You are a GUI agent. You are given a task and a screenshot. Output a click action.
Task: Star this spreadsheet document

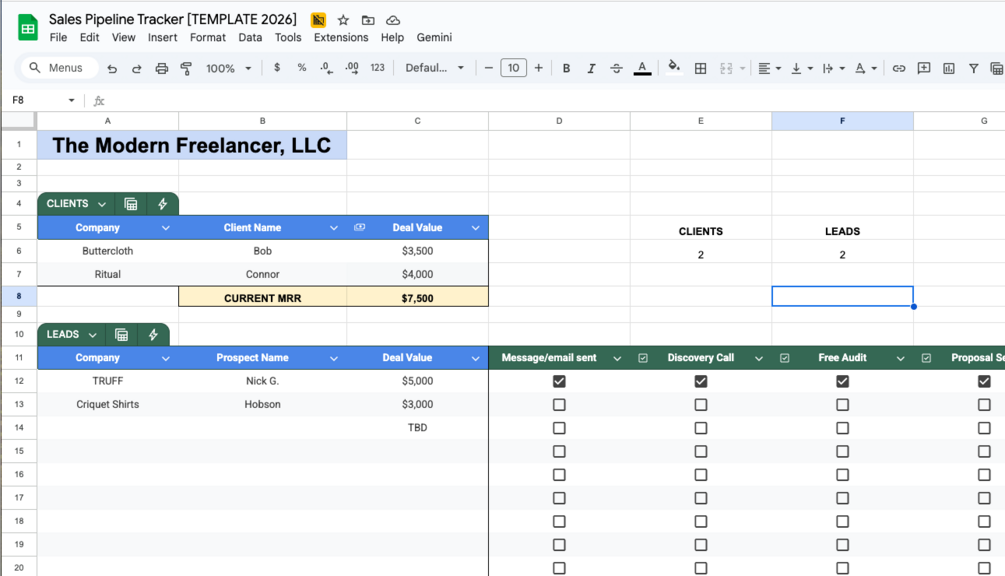[x=343, y=20]
